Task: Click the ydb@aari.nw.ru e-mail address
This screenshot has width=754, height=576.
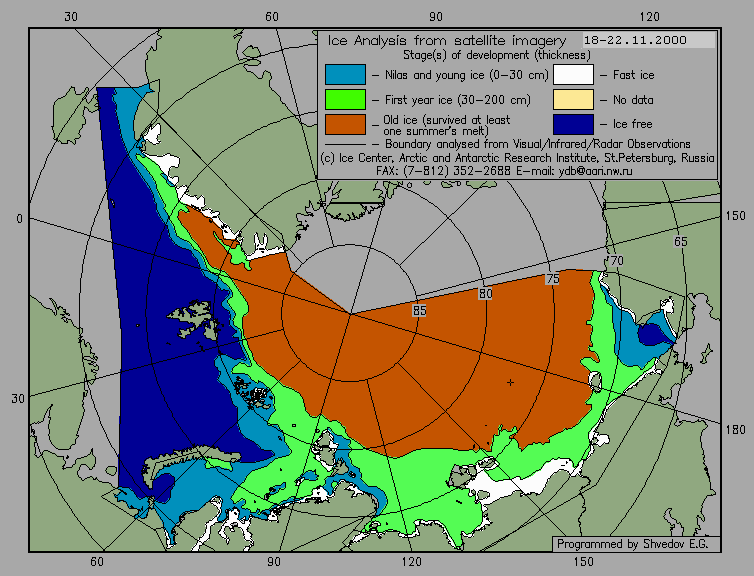Action: [595, 171]
